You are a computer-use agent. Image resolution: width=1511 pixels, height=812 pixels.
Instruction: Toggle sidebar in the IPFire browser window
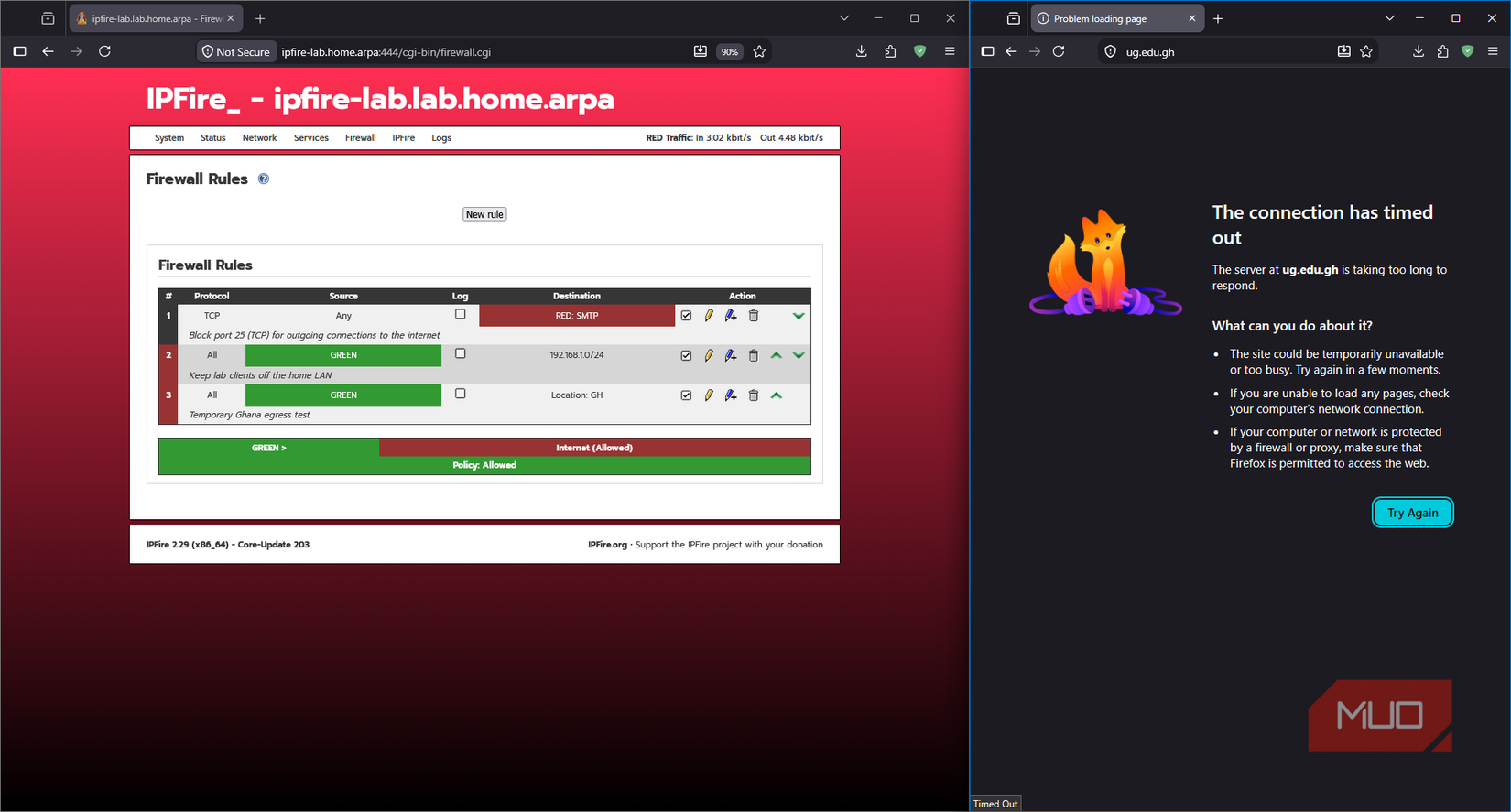(19, 51)
